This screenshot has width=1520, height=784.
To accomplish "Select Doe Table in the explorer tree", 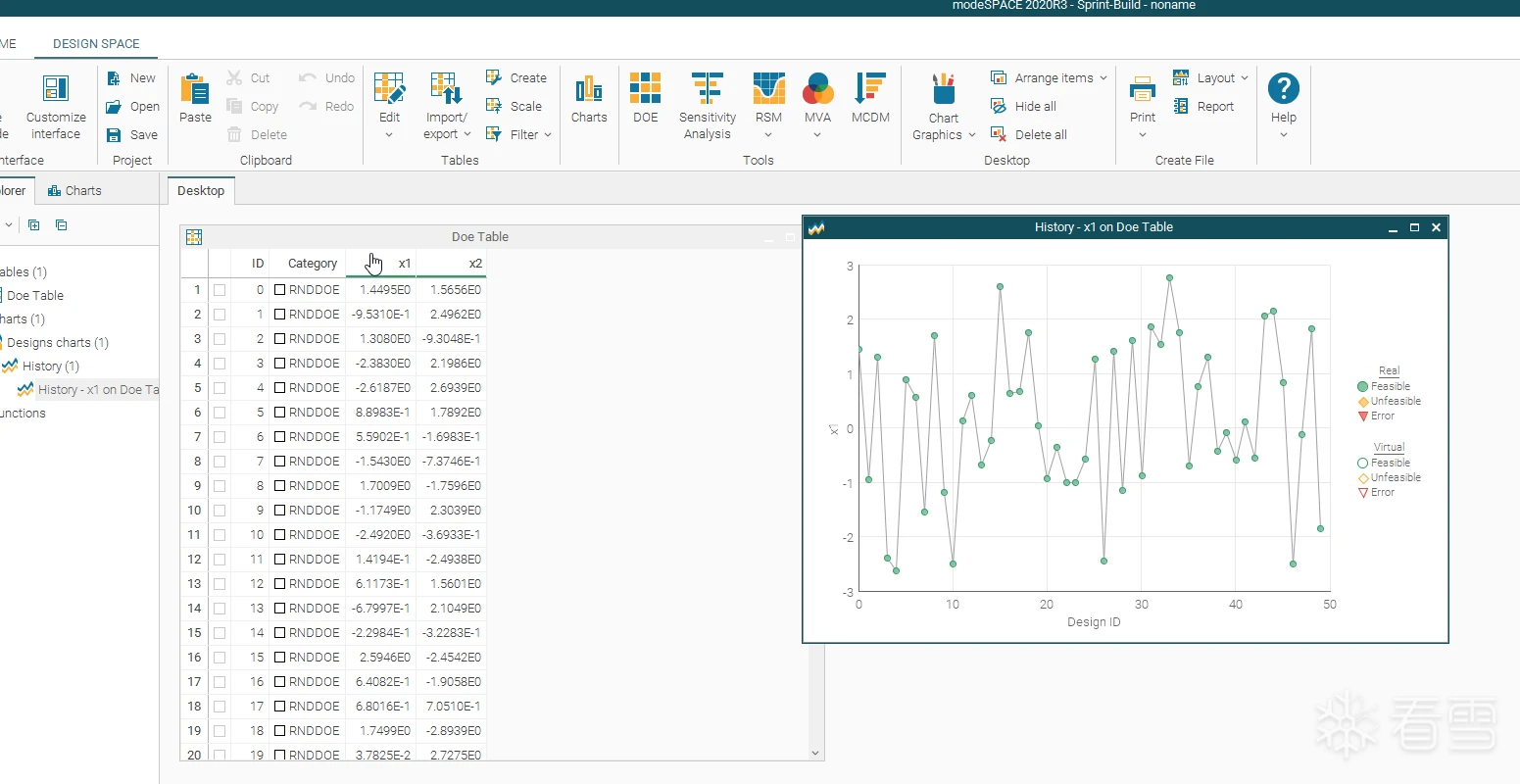I will (x=34, y=296).
